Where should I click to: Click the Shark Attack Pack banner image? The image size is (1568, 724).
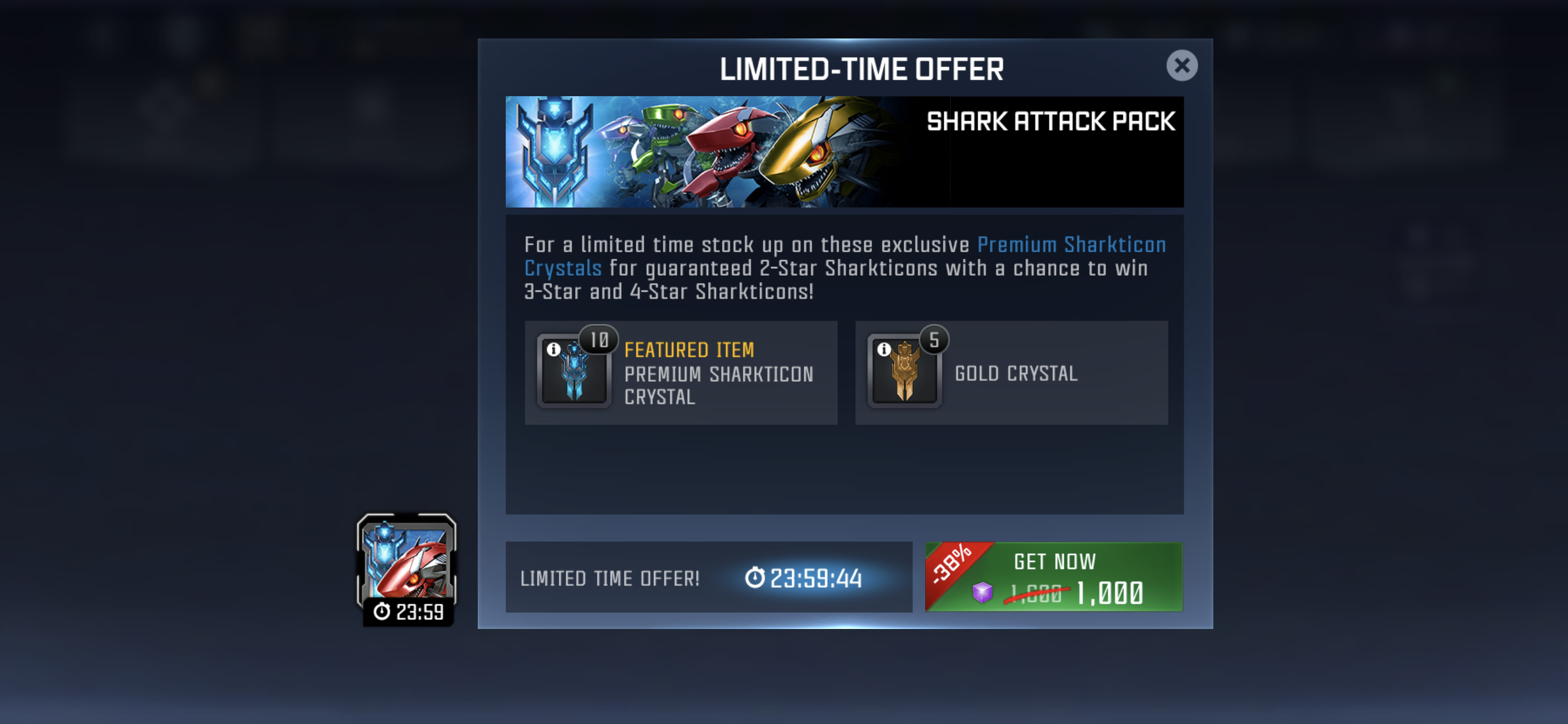(844, 152)
